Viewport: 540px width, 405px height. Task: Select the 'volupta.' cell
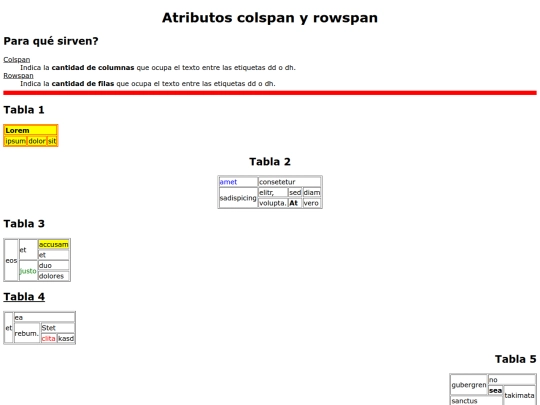(273, 203)
